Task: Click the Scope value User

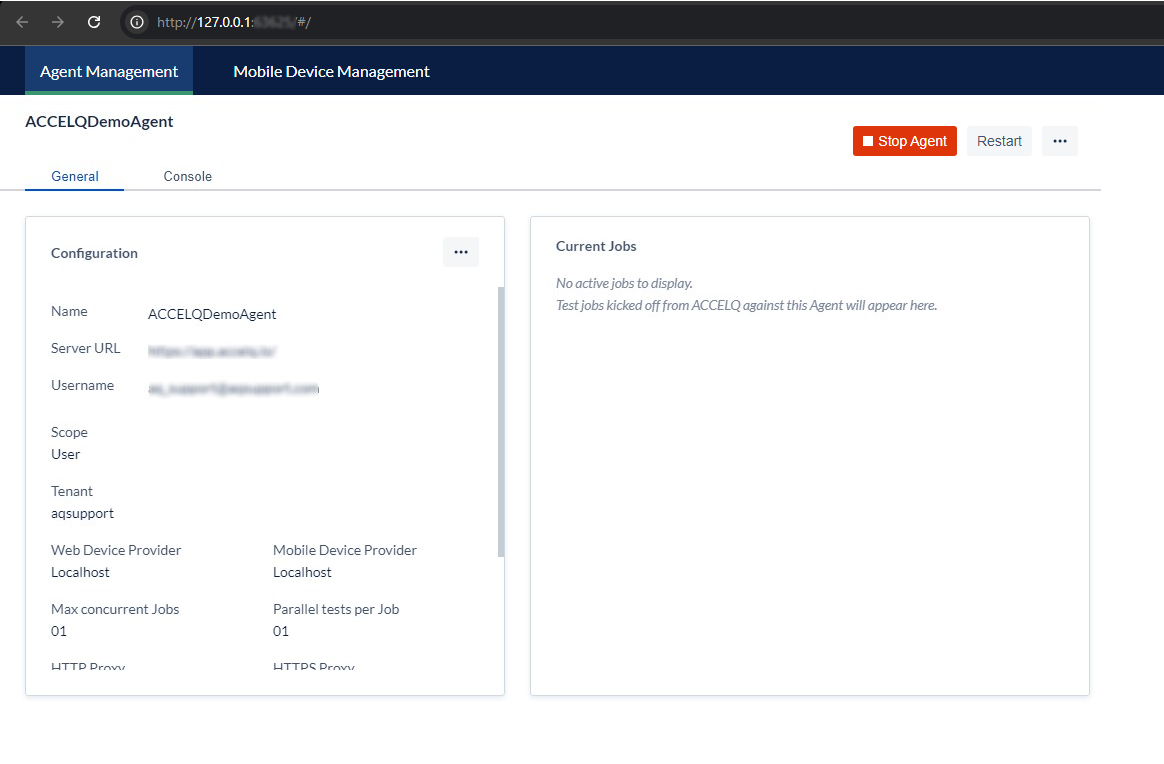Action: (x=65, y=454)
